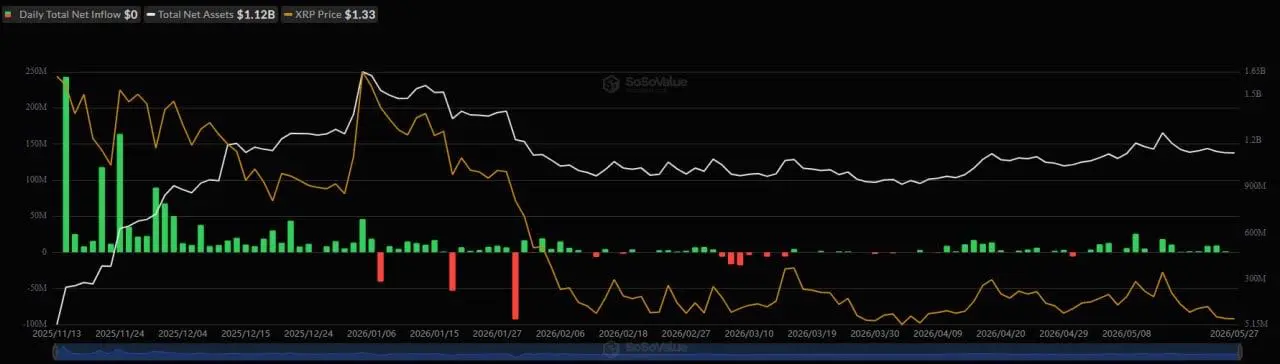Toggle the Total Net Assets legend series
The width and height of the screenshot is (1280, 364).
point(212,15)
